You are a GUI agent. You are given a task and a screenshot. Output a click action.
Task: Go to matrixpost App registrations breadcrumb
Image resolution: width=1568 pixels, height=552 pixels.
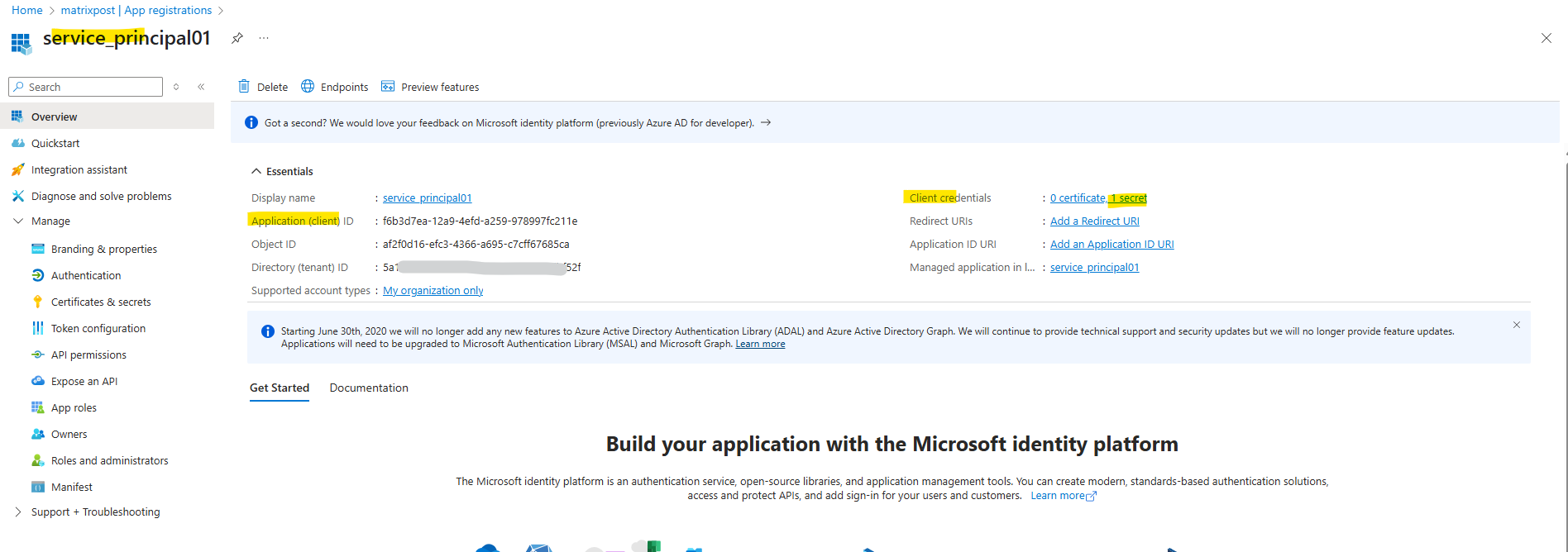[x=136, y=10]
